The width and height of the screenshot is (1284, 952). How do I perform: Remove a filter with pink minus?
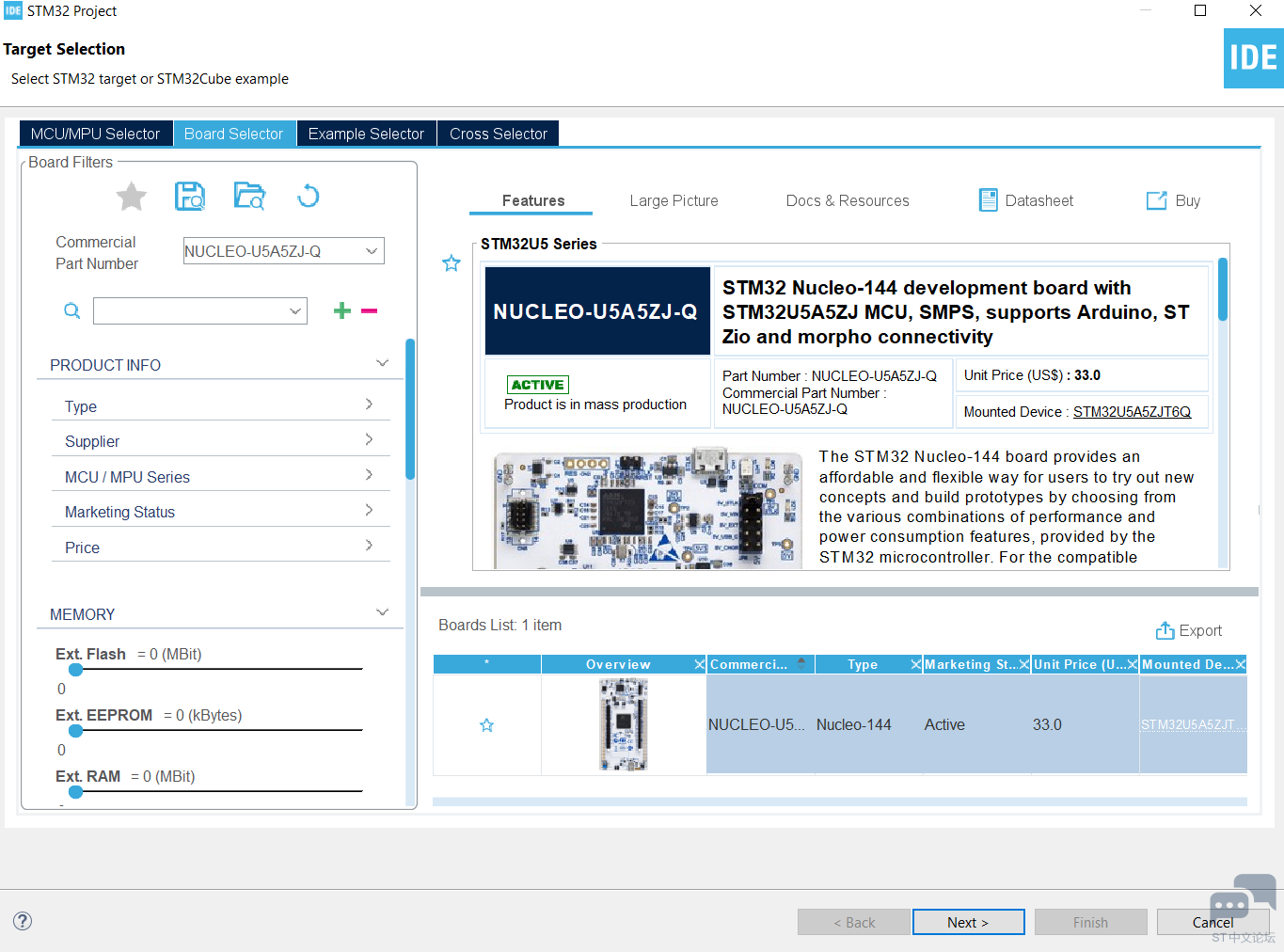(369, 310)
